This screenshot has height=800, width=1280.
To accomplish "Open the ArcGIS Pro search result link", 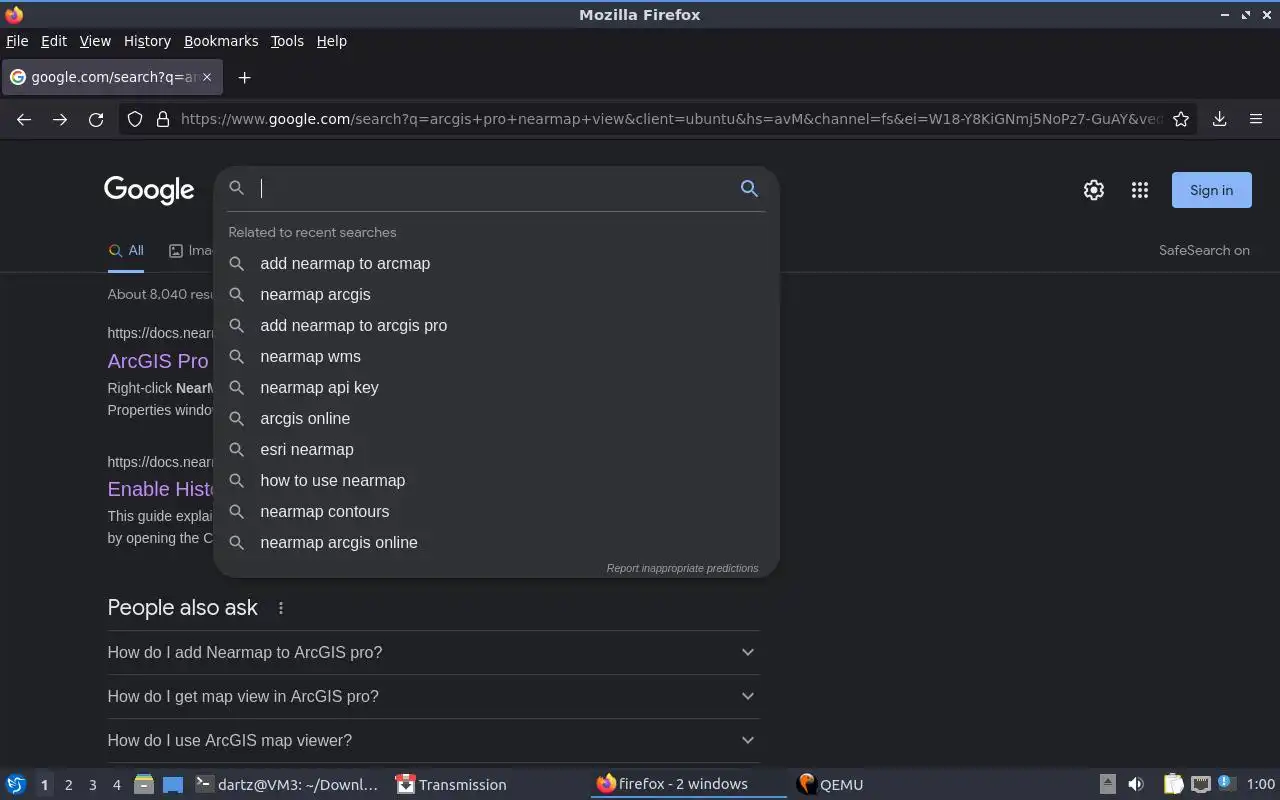I will point(159,361).
